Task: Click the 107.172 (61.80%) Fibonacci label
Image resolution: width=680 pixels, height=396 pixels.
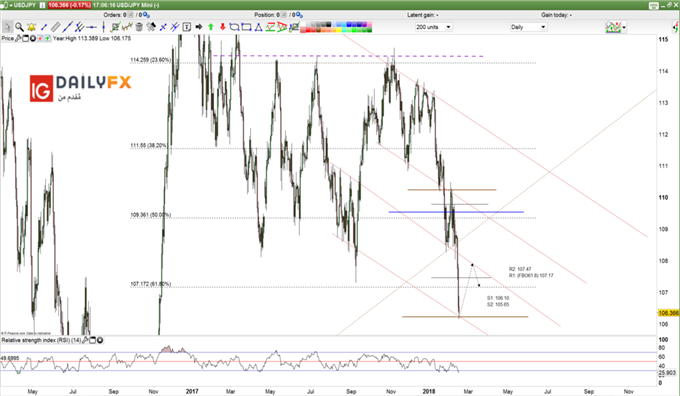Action: 150,284
